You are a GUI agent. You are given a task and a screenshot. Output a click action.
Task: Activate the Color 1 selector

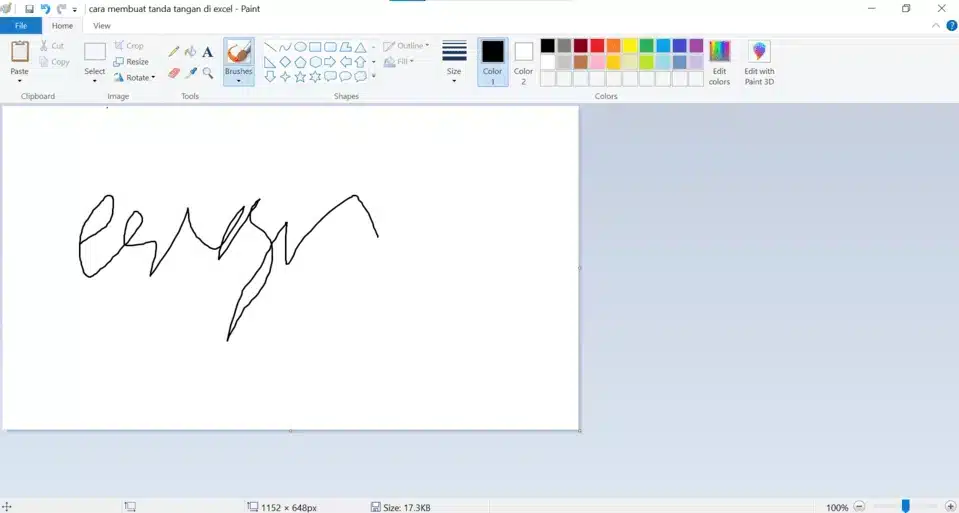pos(492,62)
